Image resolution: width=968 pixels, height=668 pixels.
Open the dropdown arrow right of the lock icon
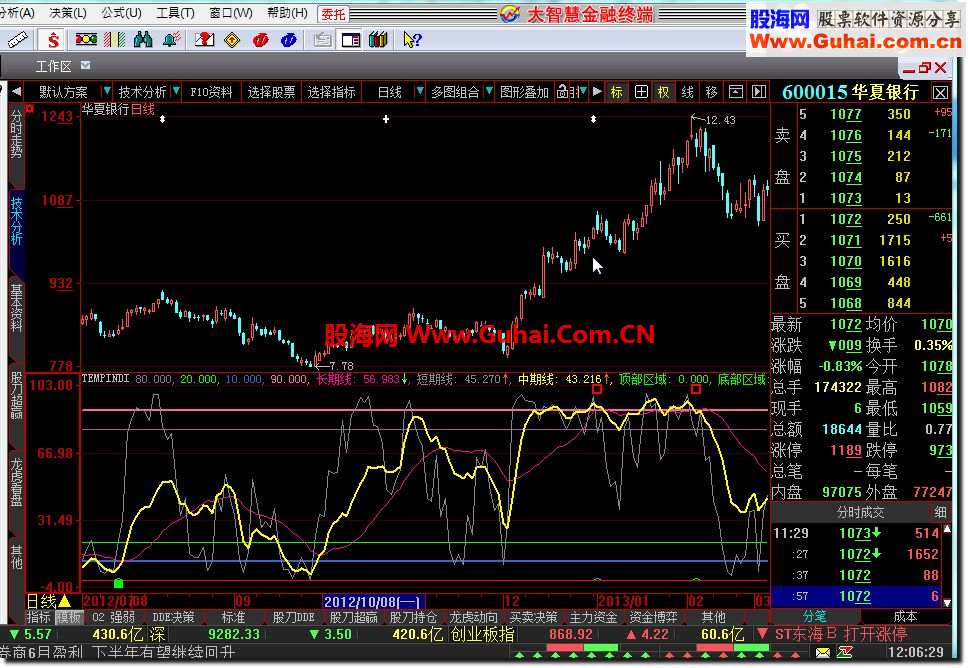tap(583, 91)
